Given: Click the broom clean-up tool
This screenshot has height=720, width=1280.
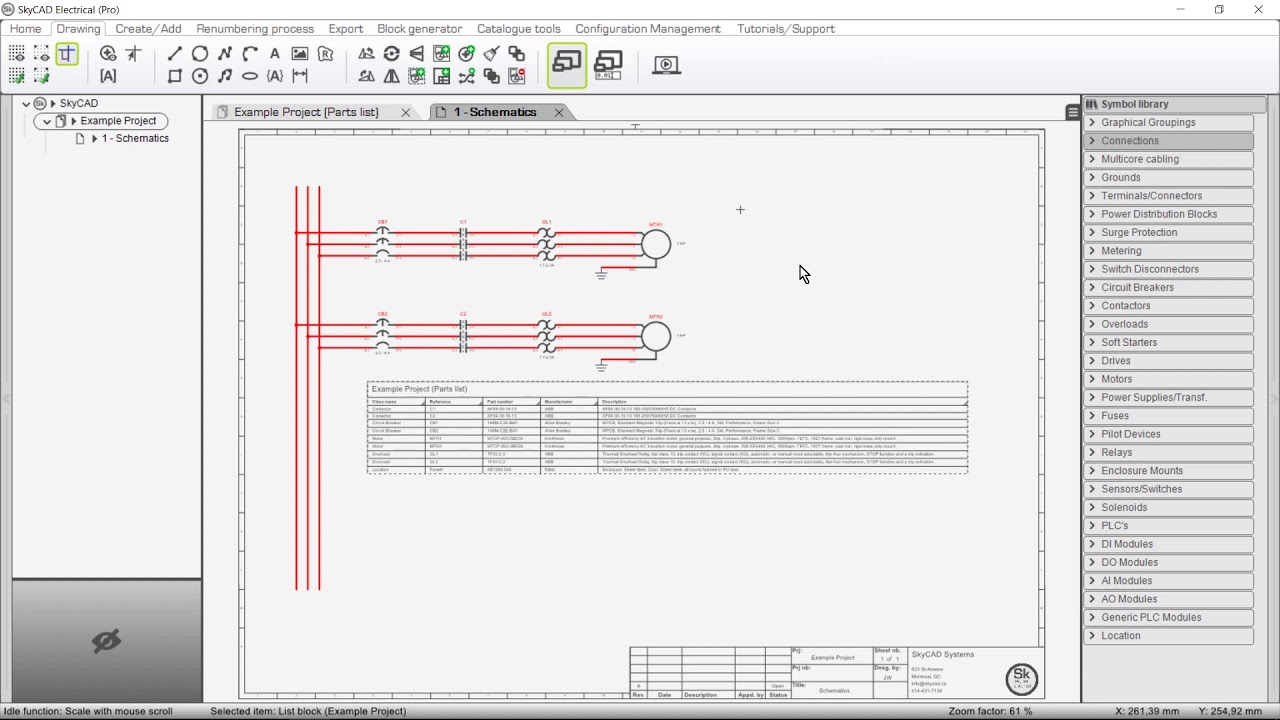Looking at the screenshot, I should (x=491, y=53).
